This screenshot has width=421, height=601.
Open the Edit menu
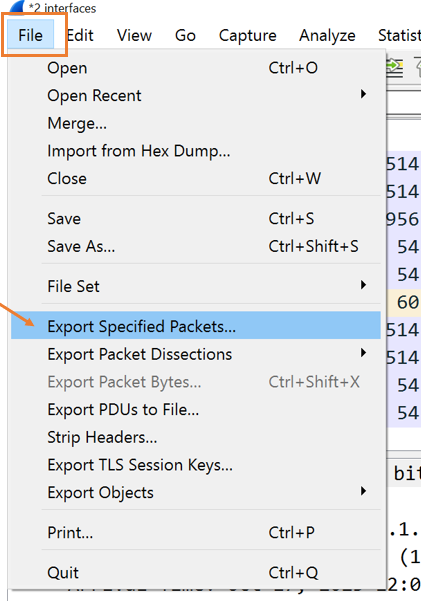[x=80, y=35]
